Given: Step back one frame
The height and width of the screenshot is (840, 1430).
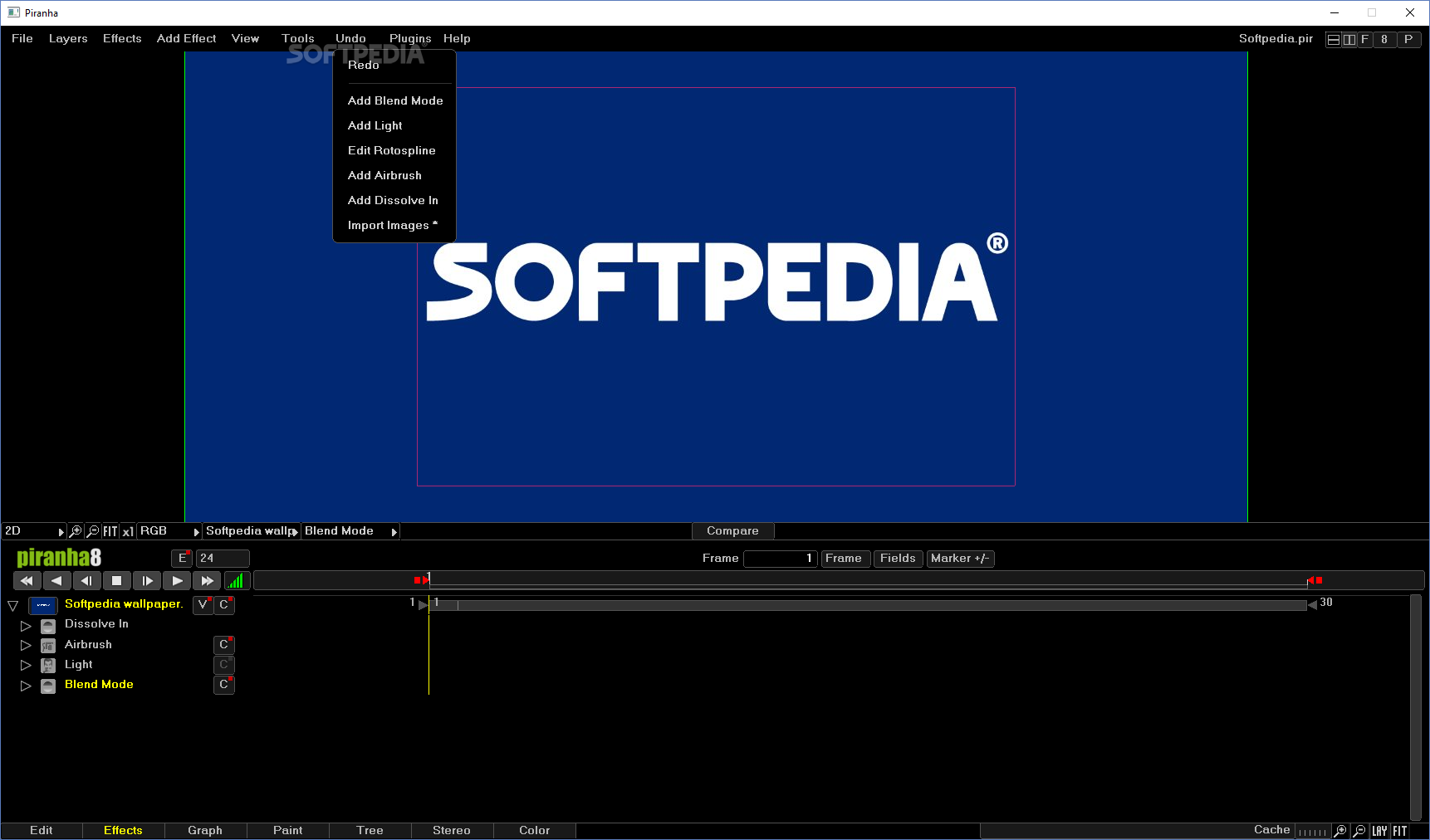Looking at the screenshot, I should [x=86, y=581].
